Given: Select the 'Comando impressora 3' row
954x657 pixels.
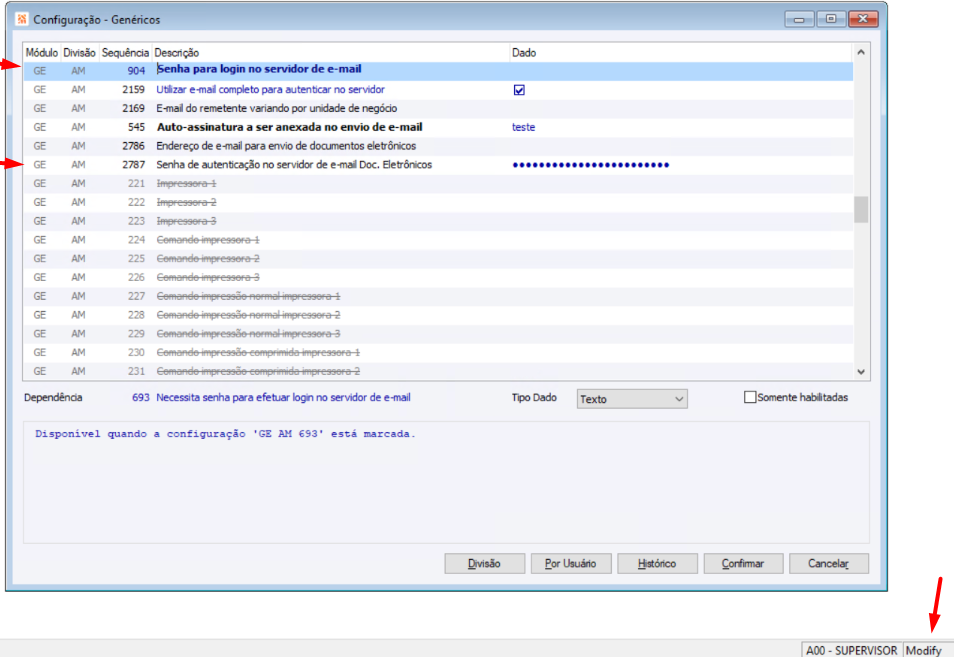Looking at the screenshot, I should (438, 277).
